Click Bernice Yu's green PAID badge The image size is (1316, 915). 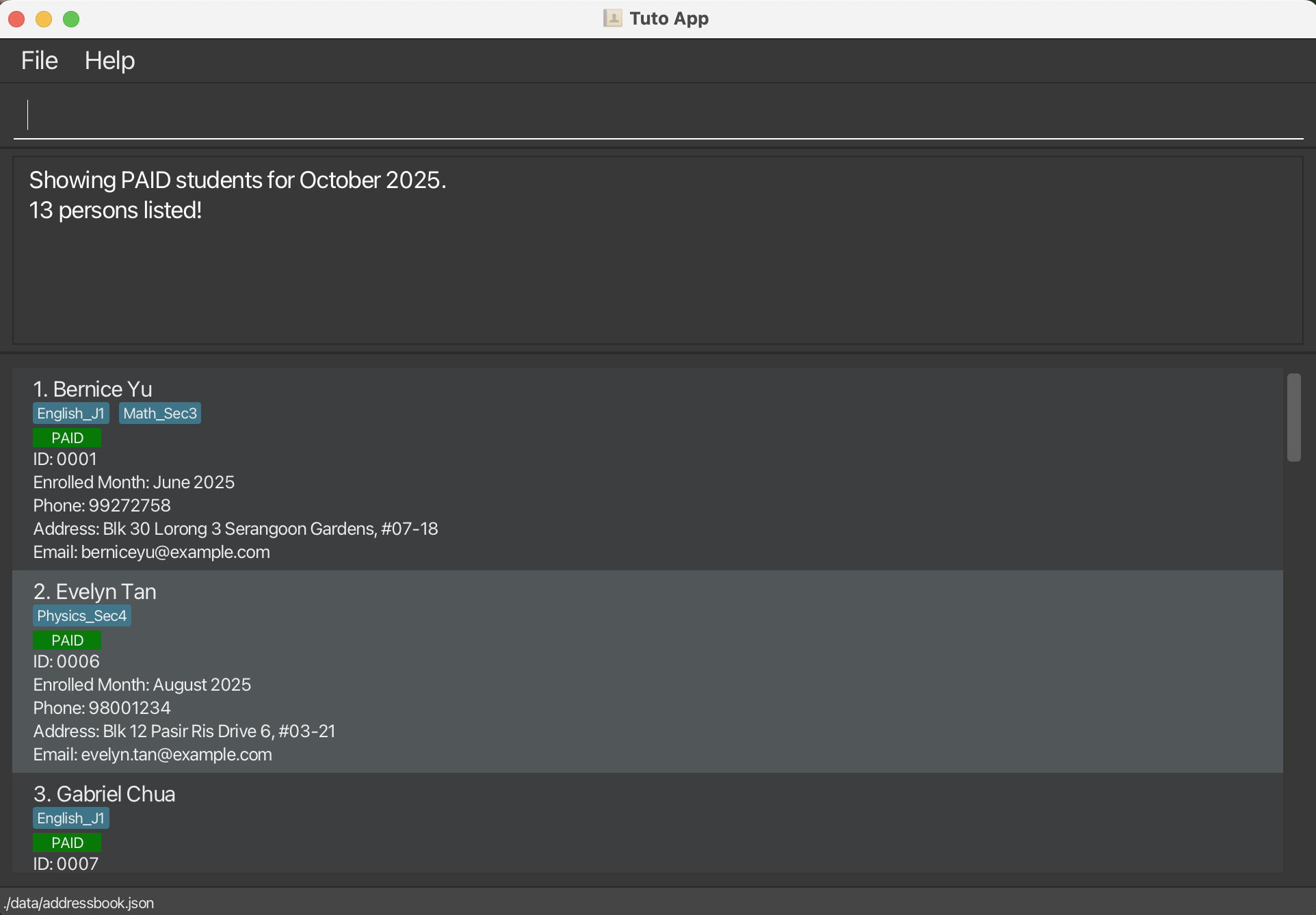(67, 438)
